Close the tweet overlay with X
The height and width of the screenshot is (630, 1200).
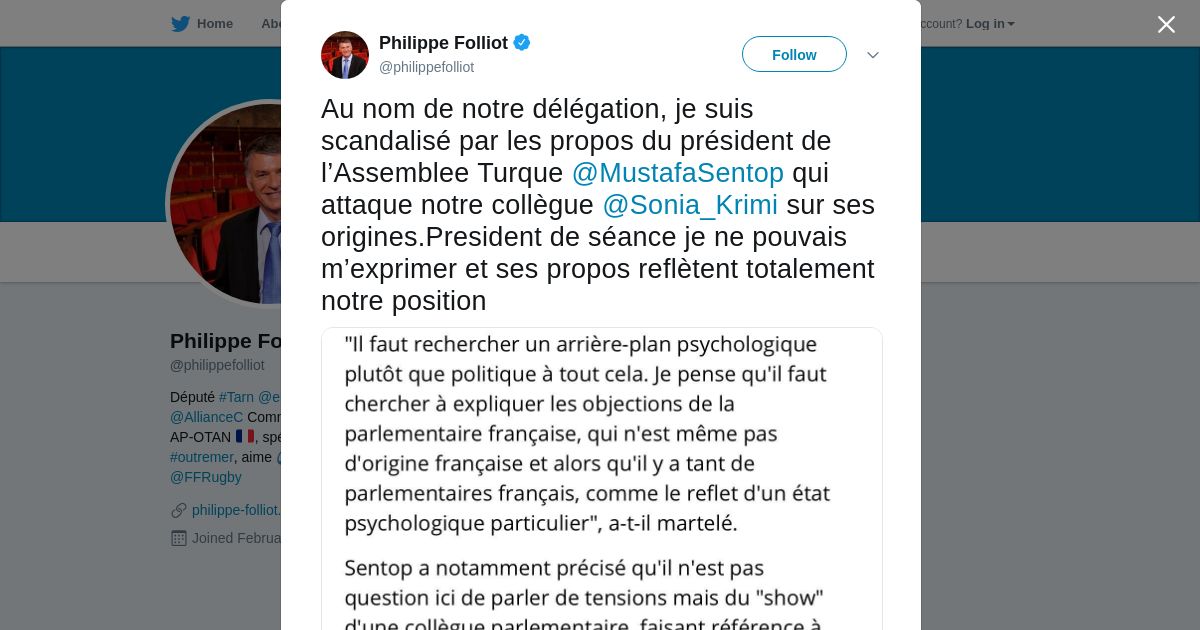[x=1166, y=25]
